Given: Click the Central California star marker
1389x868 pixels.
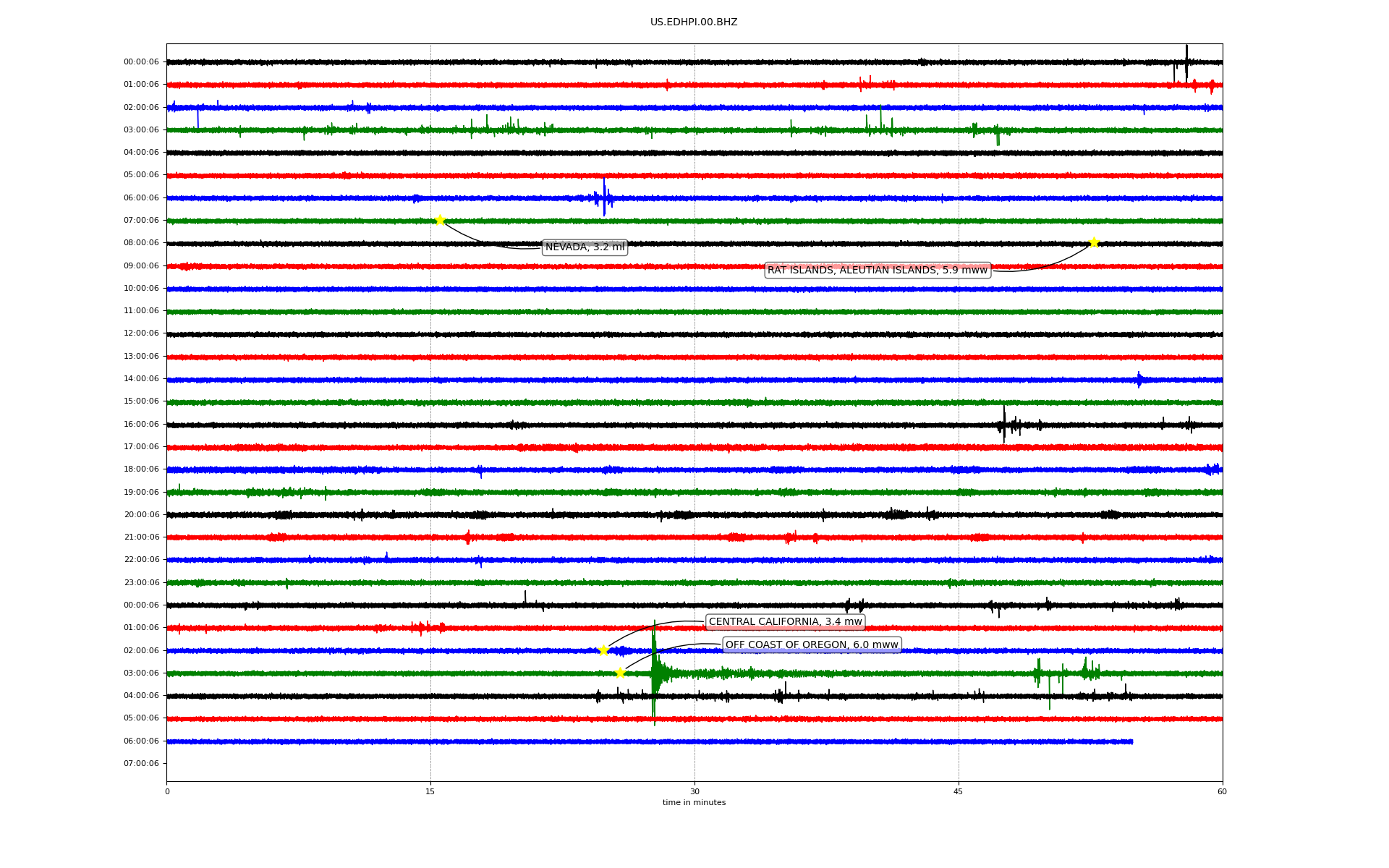Looking at the screenshot, I should [x=603, y=650].
